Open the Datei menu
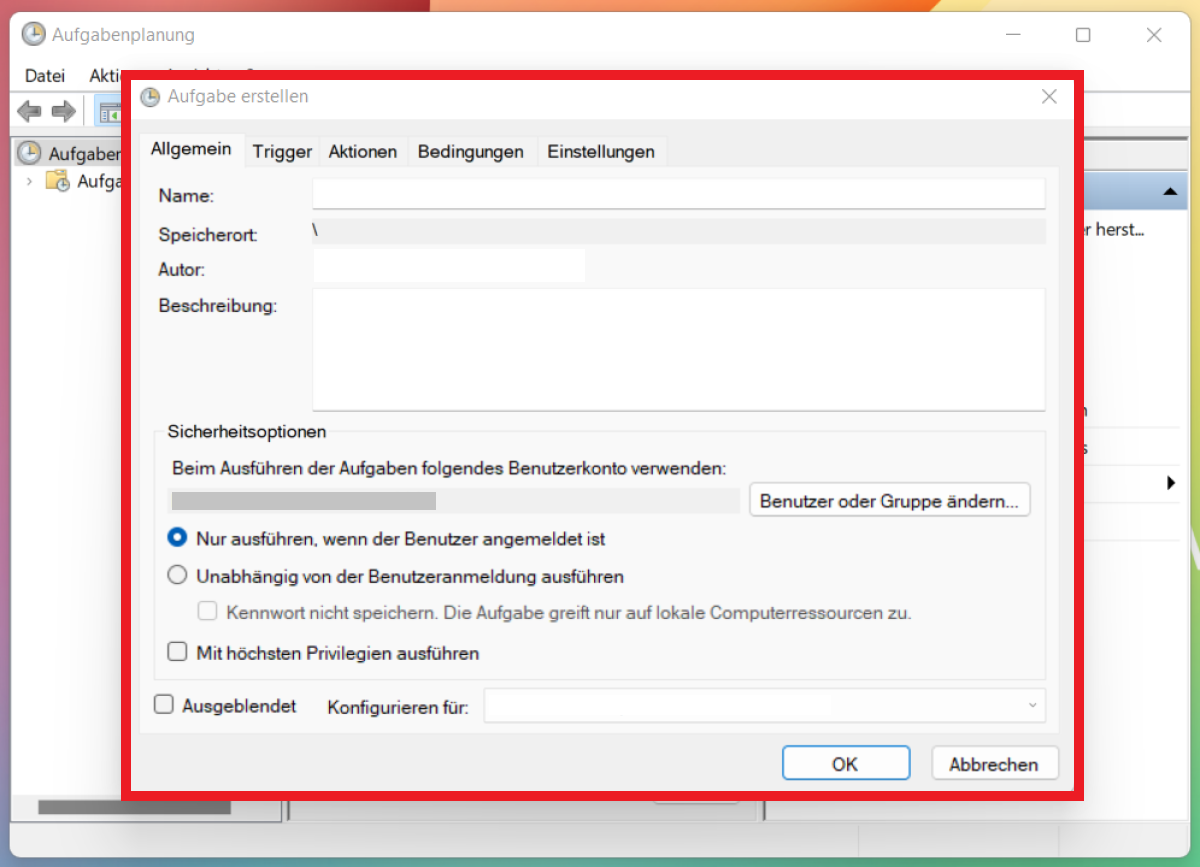Viewport: 1200px width, 867px height. [45, 75]
